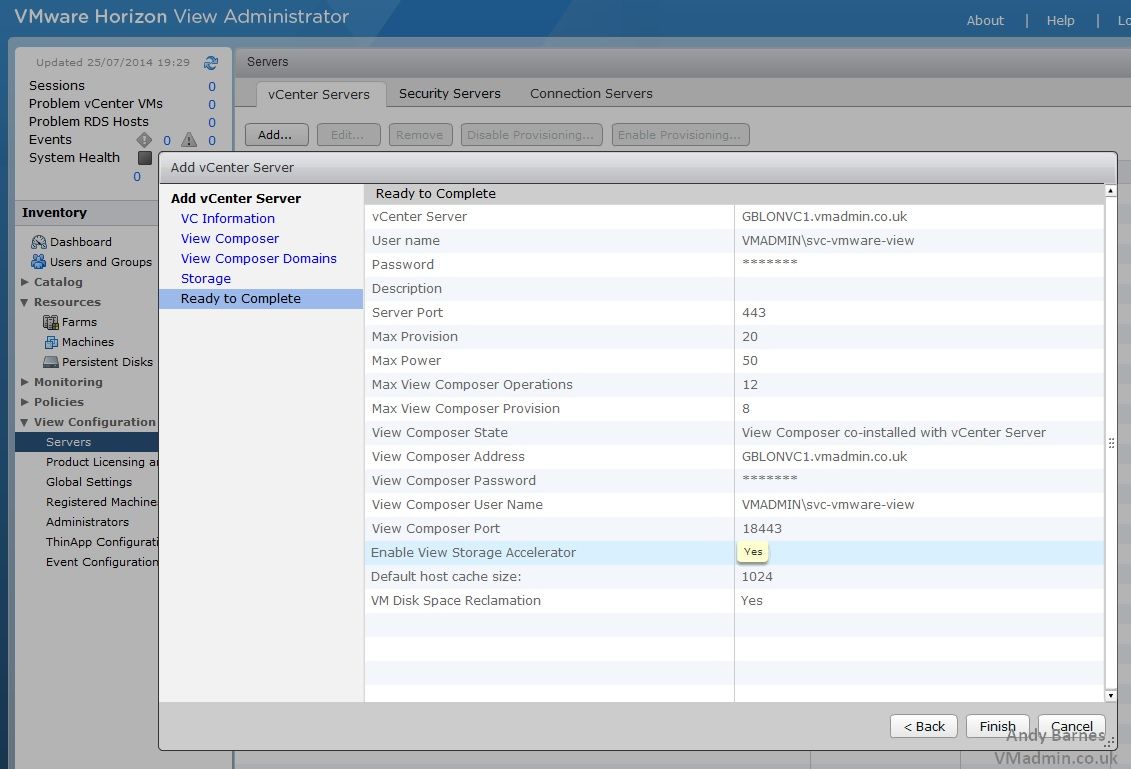Open Global Settings in the sidebar

pyautogui.click(x=89, y=482)
